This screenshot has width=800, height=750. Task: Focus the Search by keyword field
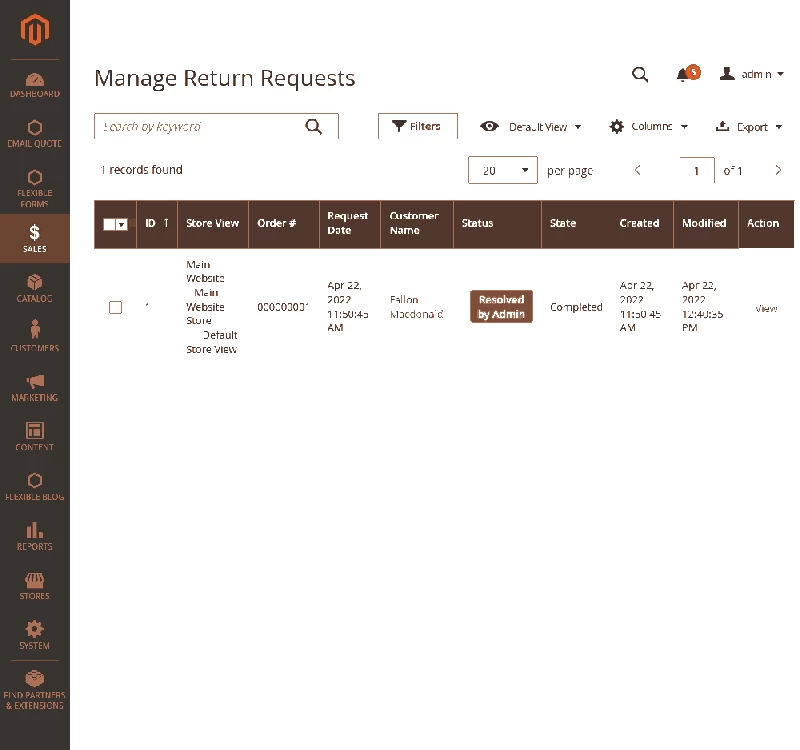216,126
